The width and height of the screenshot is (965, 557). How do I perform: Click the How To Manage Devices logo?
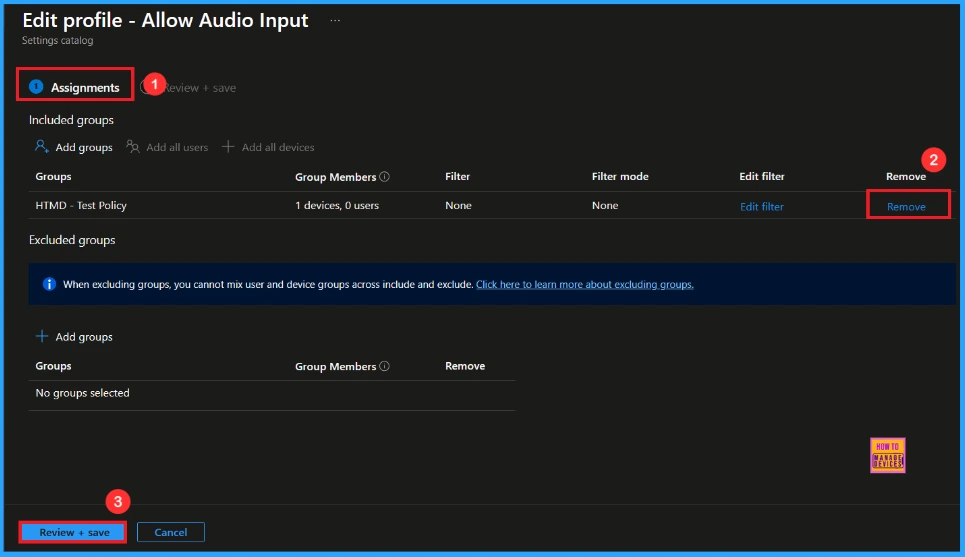tap(888, 455)
